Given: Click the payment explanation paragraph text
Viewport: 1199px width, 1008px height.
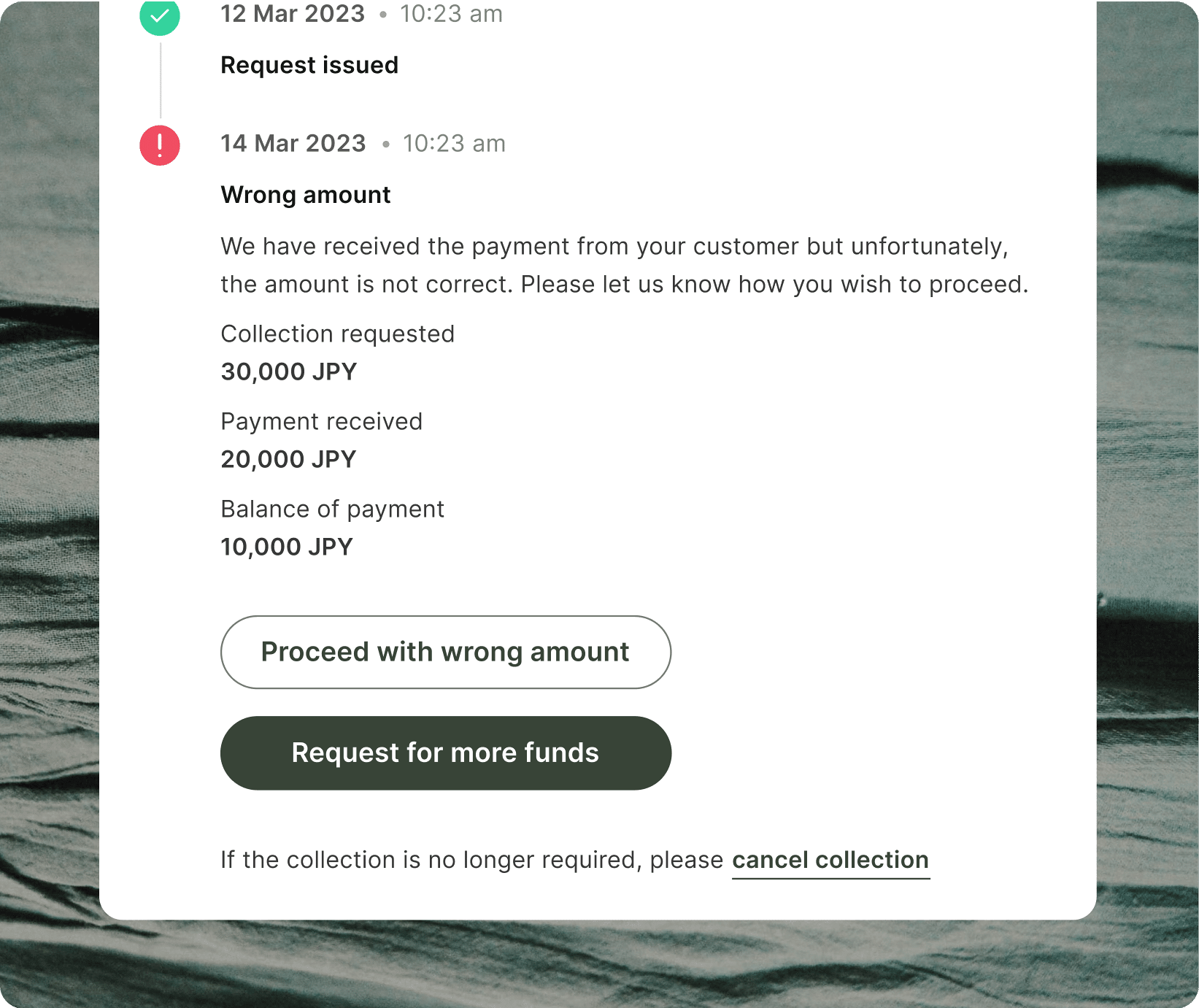Looking at the screenshot, I should (625, 265).
